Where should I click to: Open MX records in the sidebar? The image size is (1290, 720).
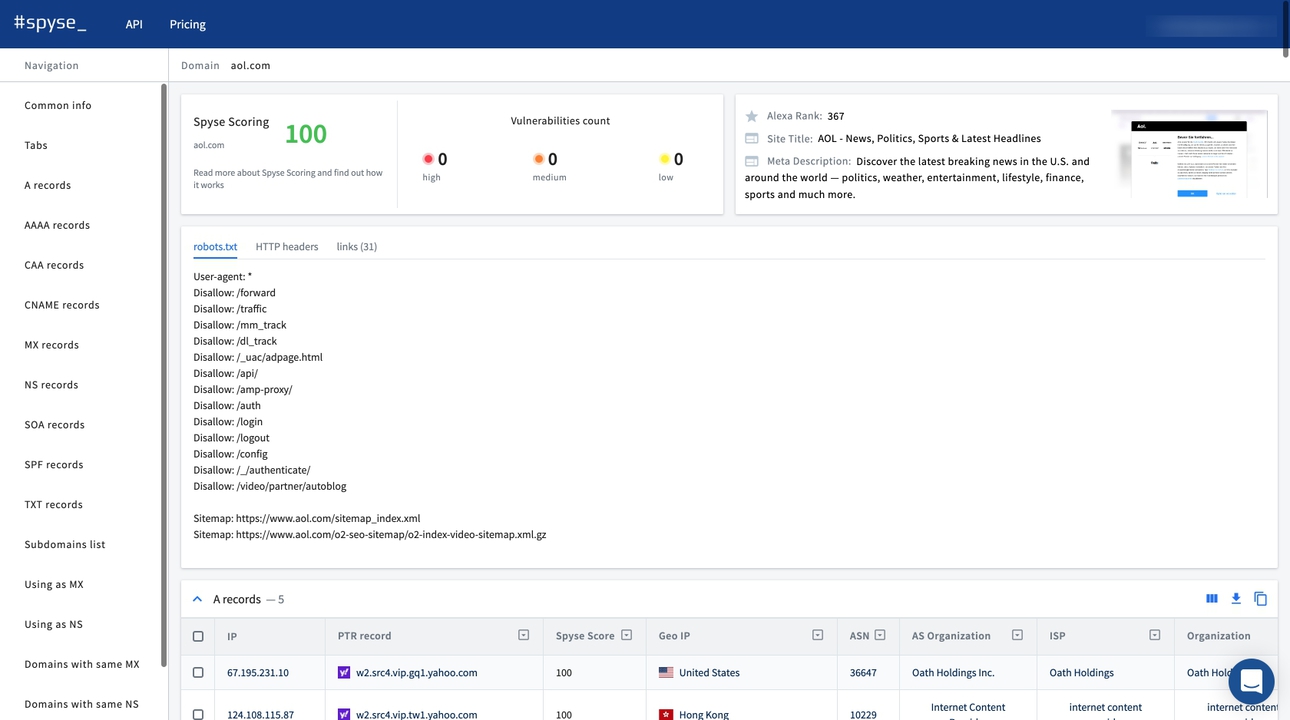[51, 344]
